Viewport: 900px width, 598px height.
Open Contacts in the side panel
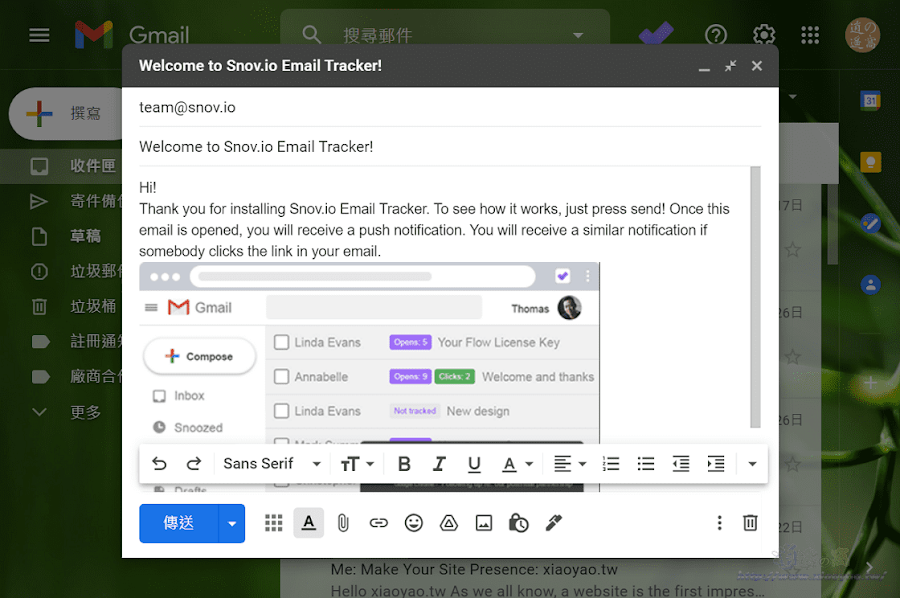pos(871,284)
